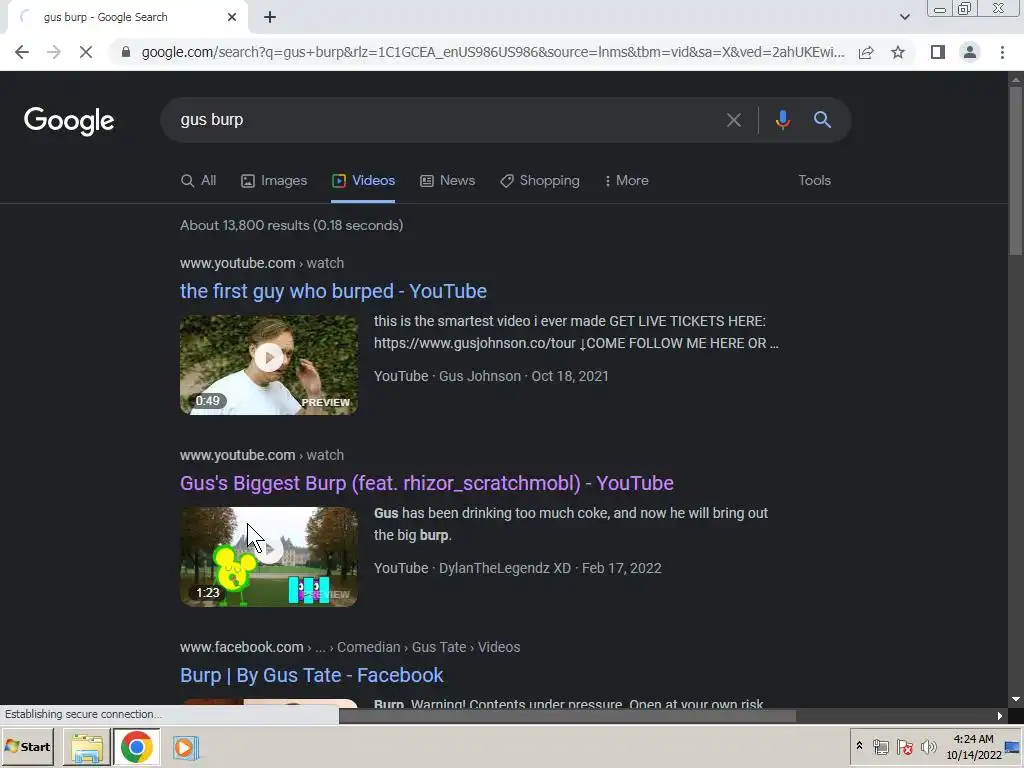Click the volume speaker tray icon

pos(928,746)
